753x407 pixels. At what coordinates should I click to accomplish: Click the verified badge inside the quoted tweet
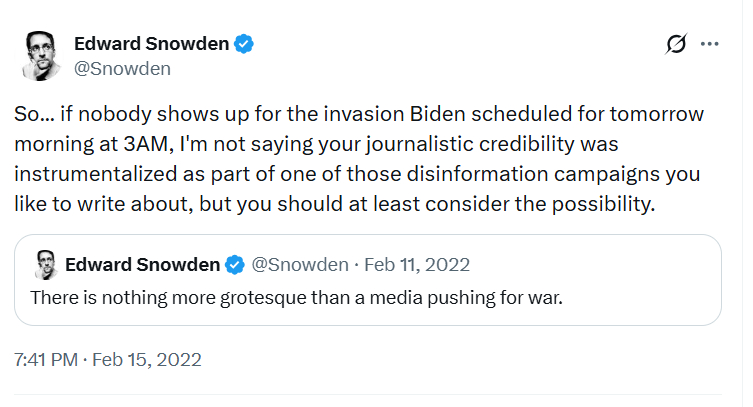[235, 265]
